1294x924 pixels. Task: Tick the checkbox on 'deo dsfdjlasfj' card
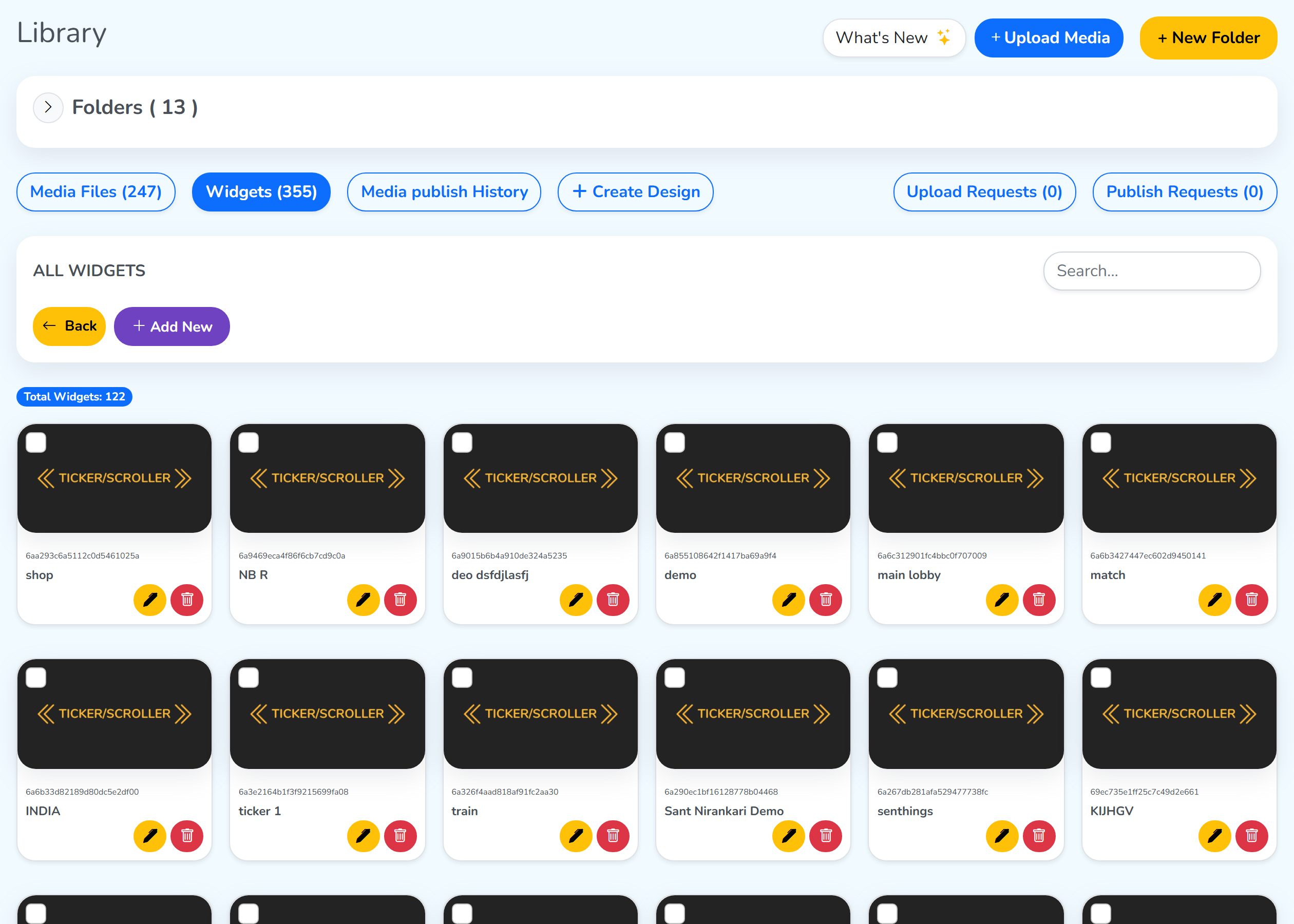click(462, 442)
